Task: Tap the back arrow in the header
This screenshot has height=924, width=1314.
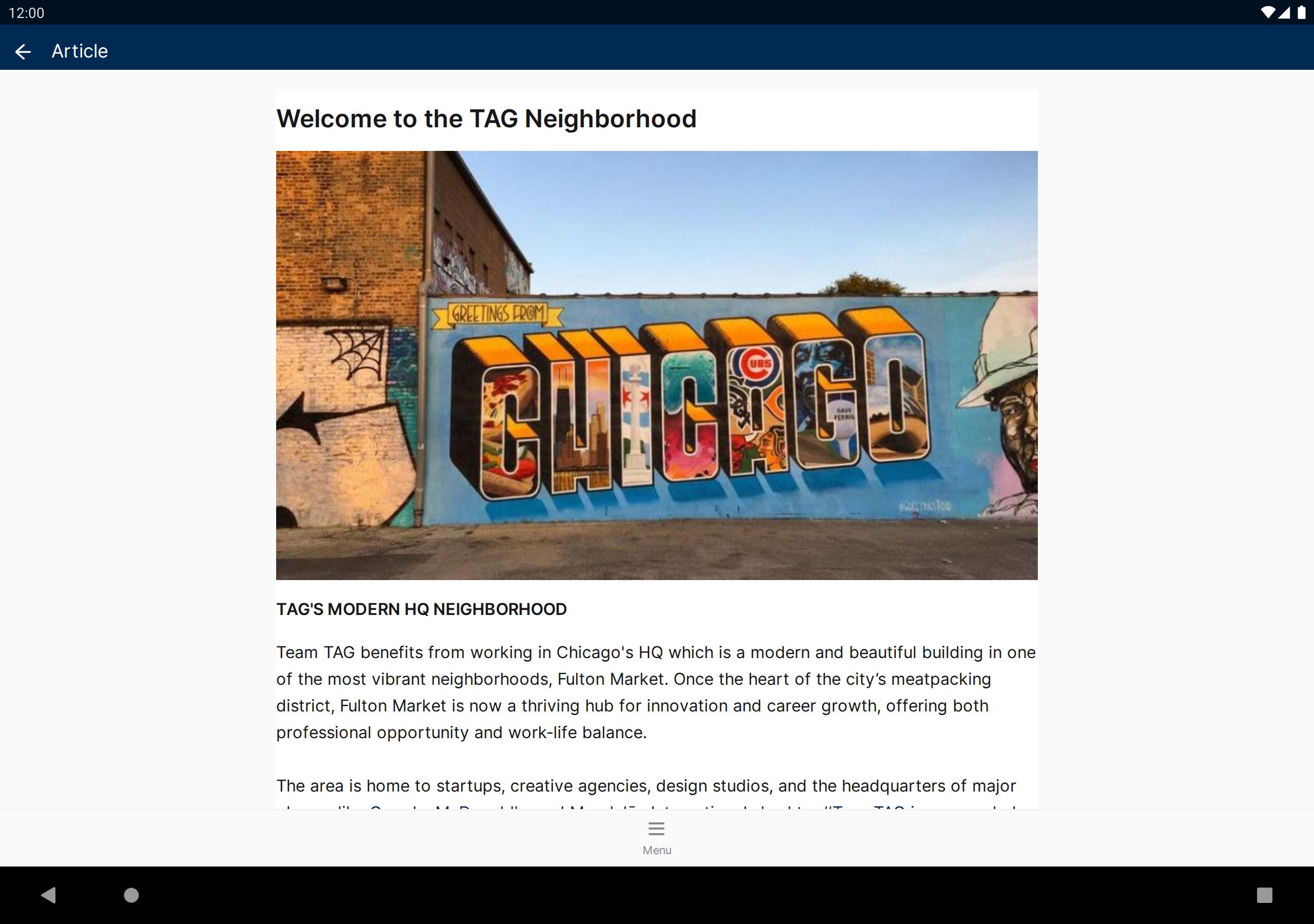Action: coord(23,51)
